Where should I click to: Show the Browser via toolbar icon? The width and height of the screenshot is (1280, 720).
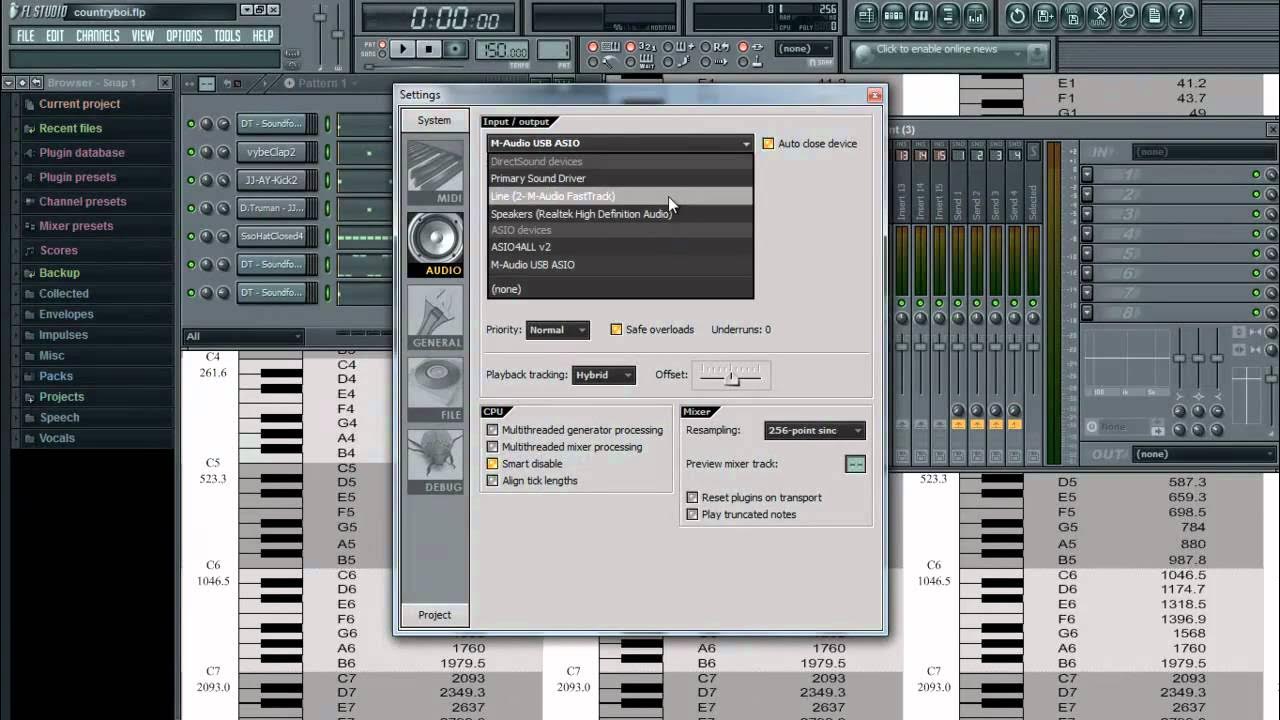948,15
